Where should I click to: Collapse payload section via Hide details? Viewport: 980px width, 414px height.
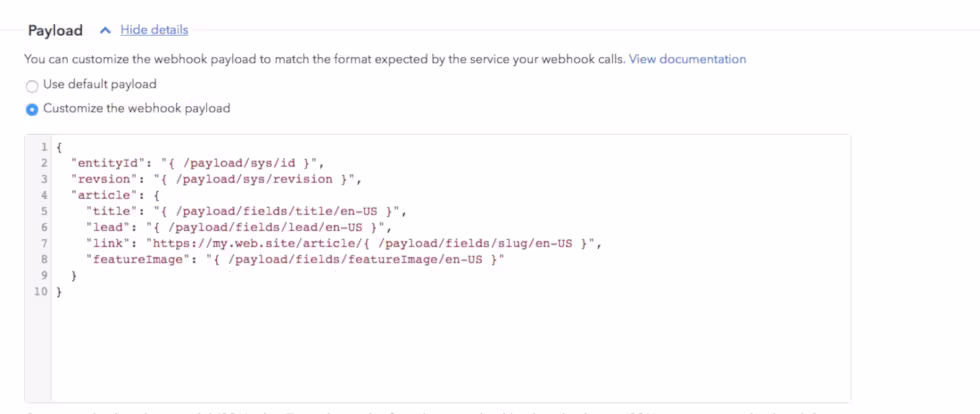coord(154,29)
